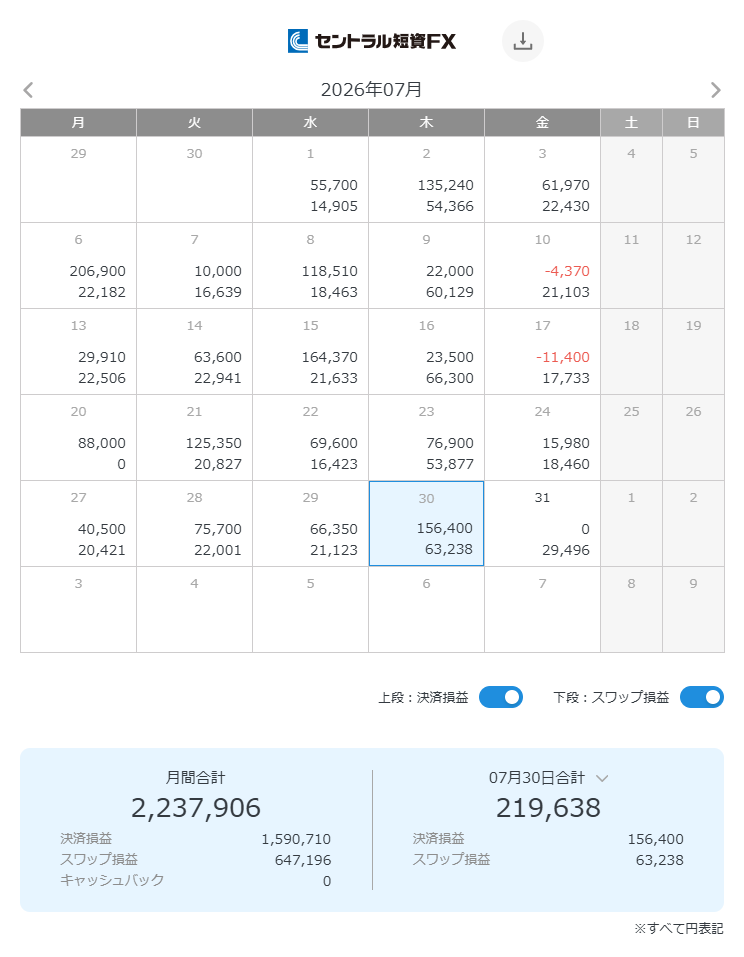The width and height of the screenshot is (744, 957).
Task: Click the 金 weekday column header
Action: coord(543,123)
